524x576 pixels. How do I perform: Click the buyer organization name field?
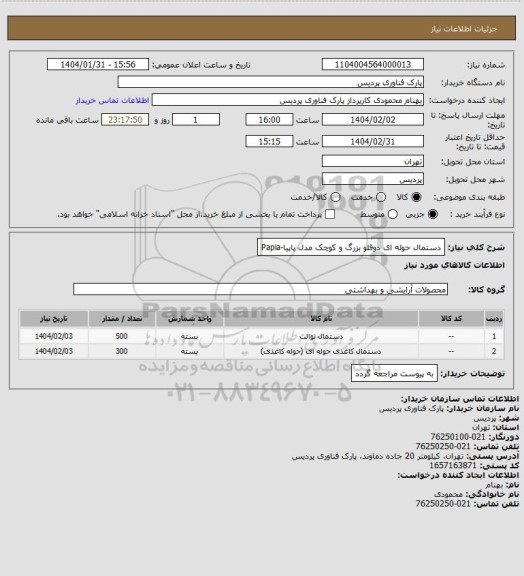(270, 82)
